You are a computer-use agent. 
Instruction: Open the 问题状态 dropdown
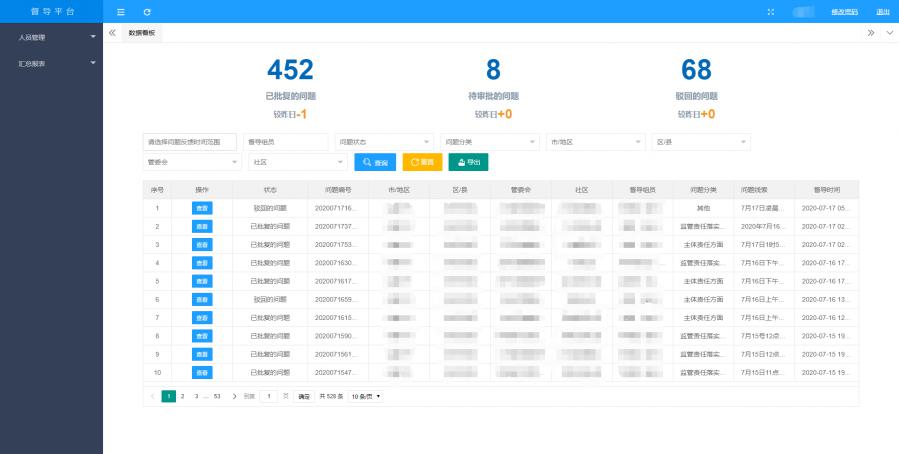tap(385, 142)
